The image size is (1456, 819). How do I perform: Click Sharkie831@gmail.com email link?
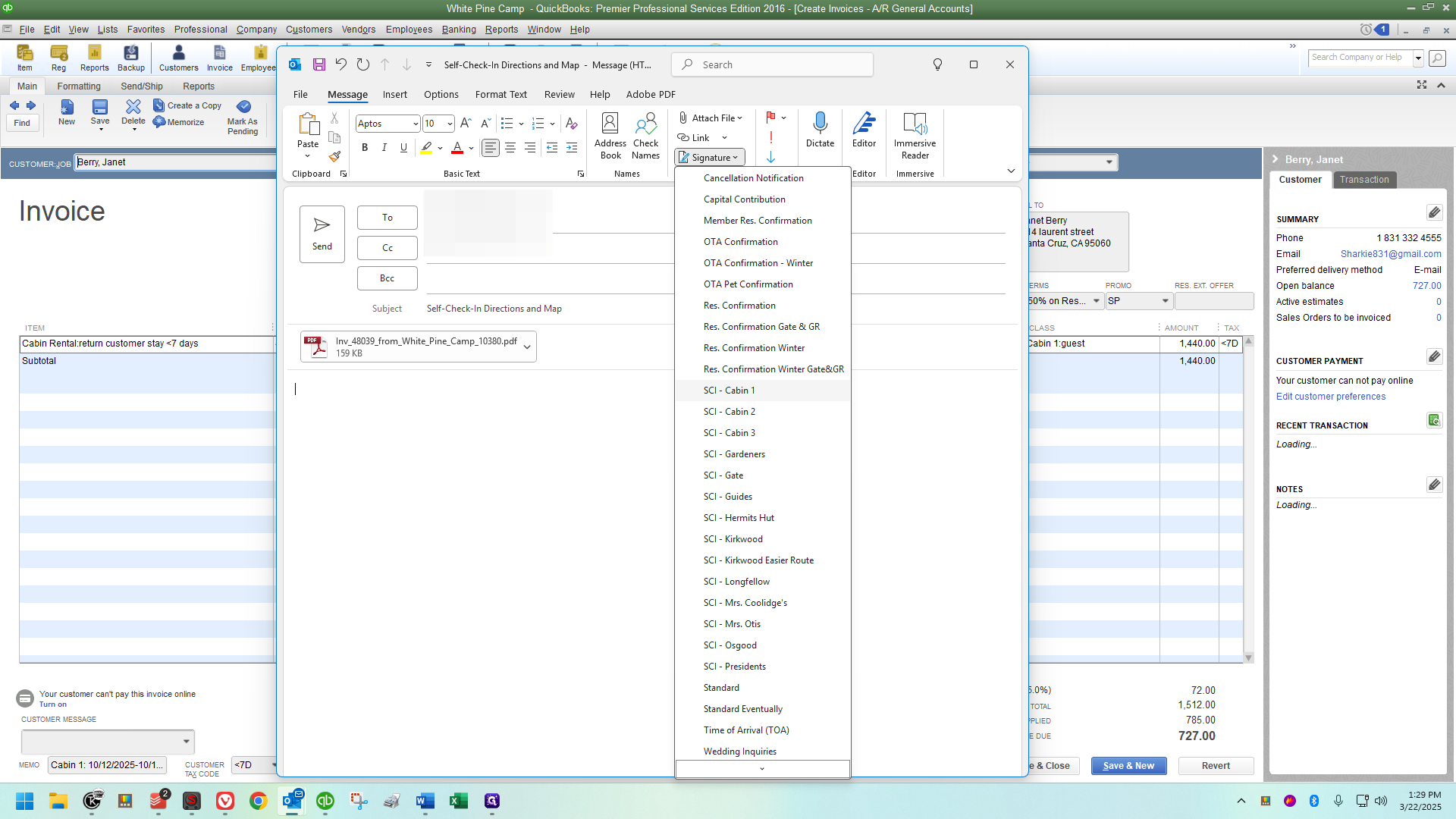[1391, 254]
